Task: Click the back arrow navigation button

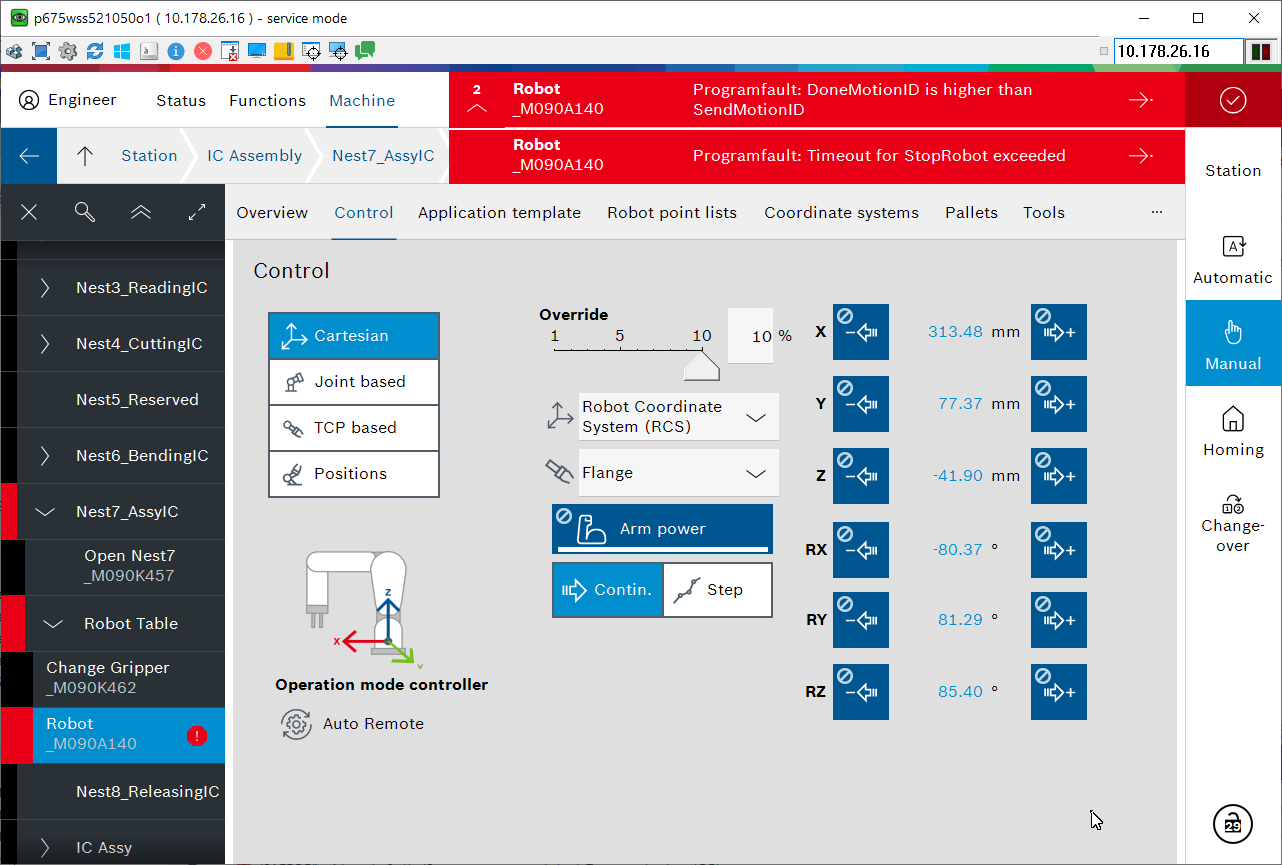Action: (x=29, y=156)
